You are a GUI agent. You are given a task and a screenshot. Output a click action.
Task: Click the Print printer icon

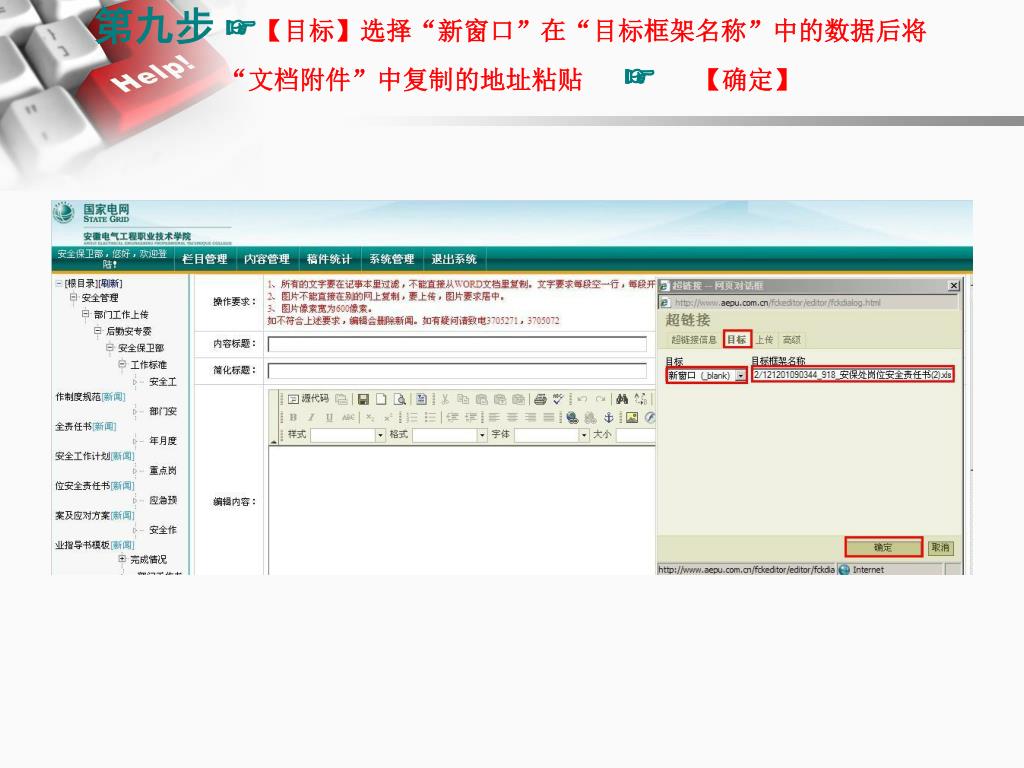(540, 399)
